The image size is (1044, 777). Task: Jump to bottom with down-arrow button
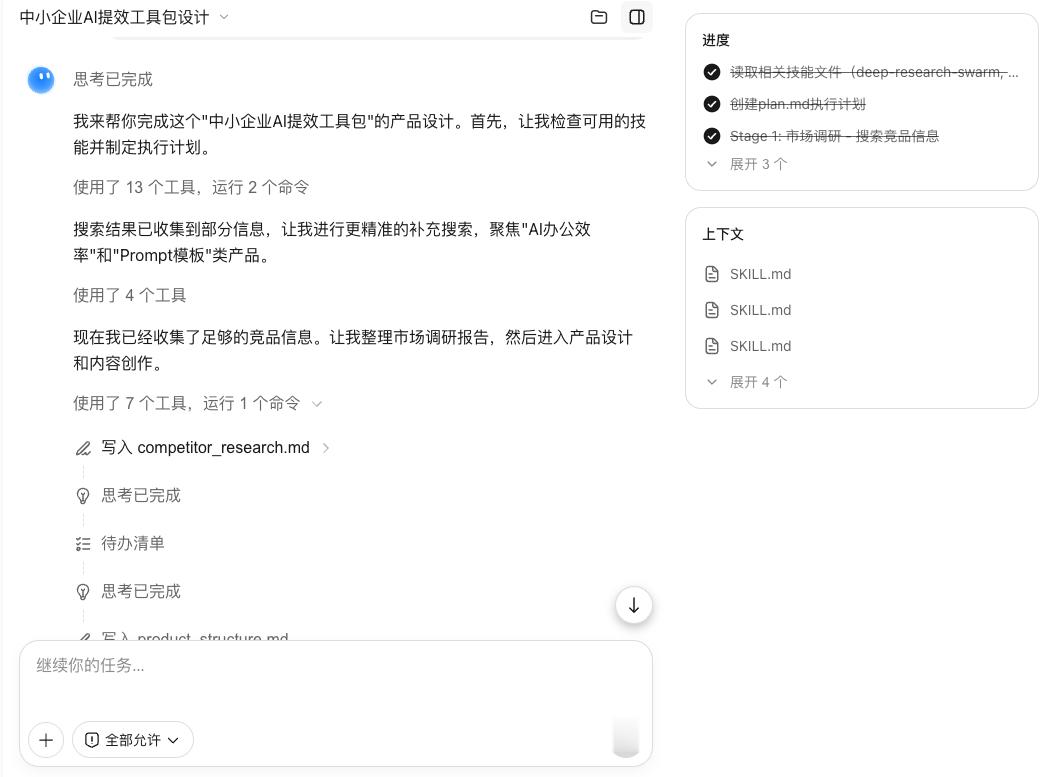(633, 605)
